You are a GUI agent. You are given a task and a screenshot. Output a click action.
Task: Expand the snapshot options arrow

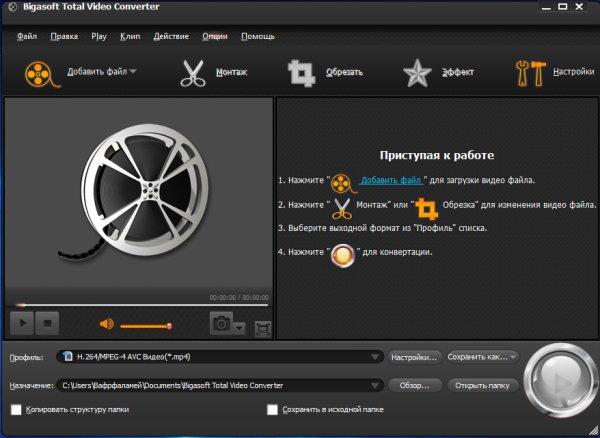point(240,328)
